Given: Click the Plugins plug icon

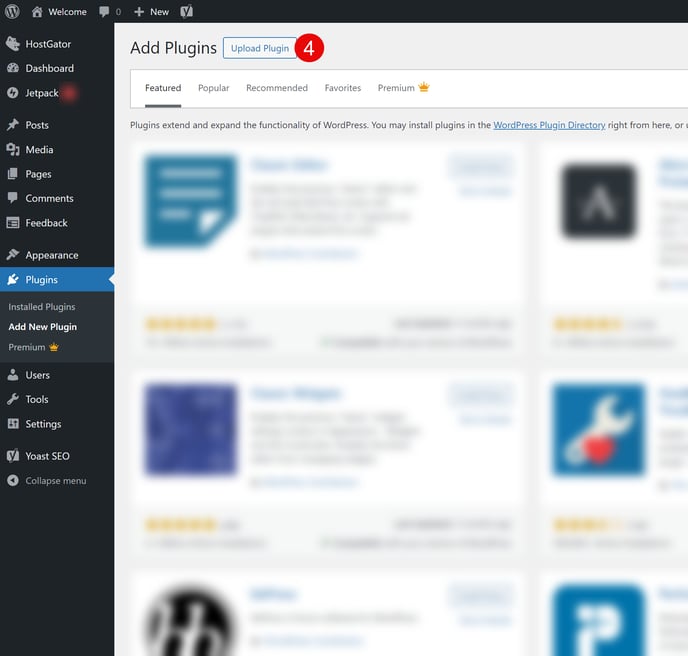Looking at the screenshot, I should tap(13, 279).
